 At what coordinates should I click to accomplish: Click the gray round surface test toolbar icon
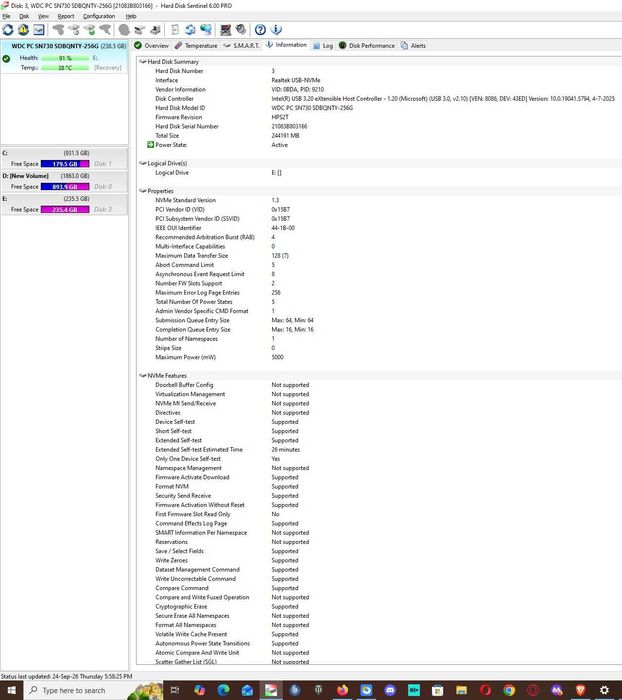tap(124, 30)
